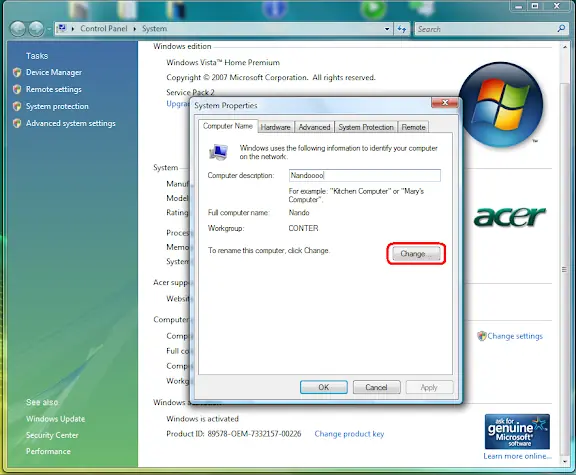
Task: Click 'Windows is activated' text
Action: pos(202,419)
